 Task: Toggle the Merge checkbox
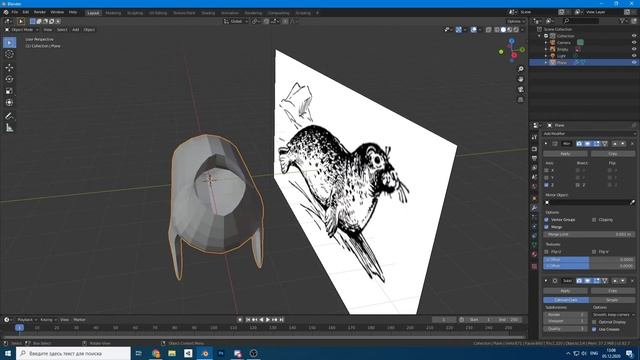pyautogui.click(x=547, y=227)
